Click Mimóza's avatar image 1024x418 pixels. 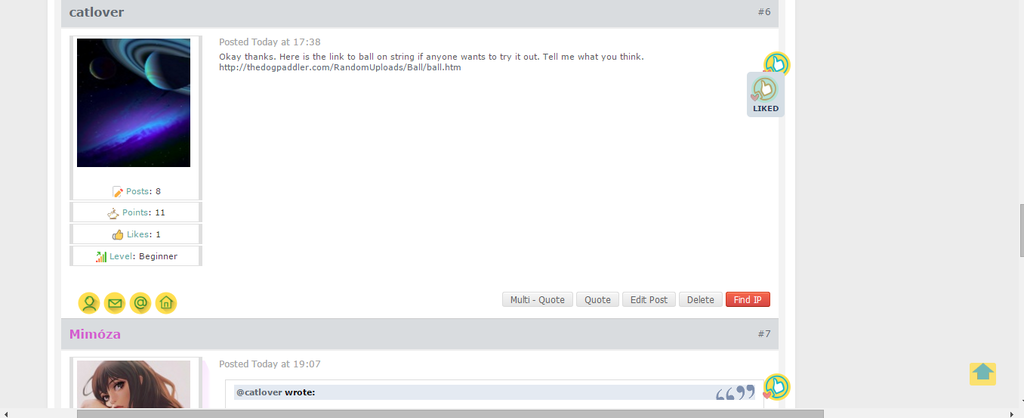click(134, 384)
